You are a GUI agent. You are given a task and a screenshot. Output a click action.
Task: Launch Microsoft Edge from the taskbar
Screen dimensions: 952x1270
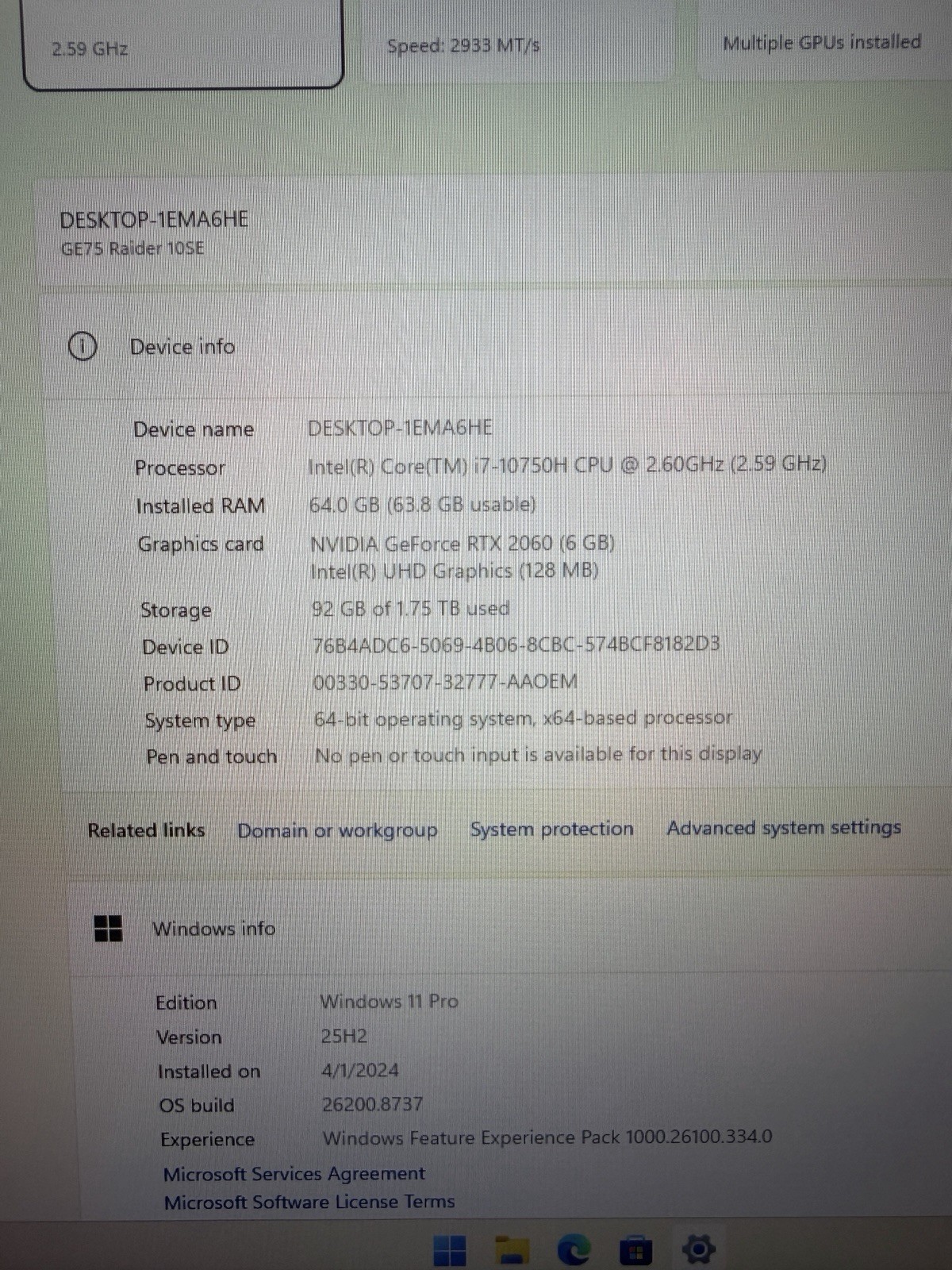[x=574, y=1251]
